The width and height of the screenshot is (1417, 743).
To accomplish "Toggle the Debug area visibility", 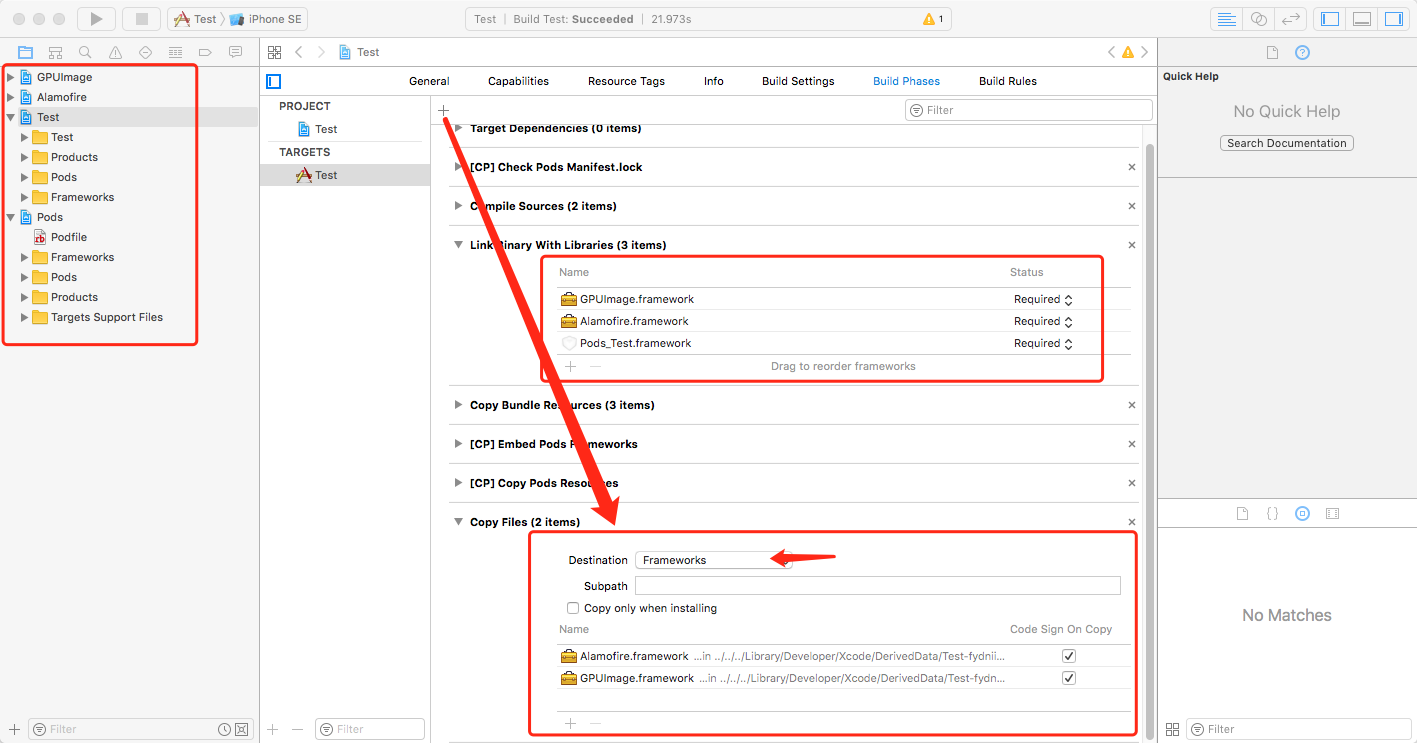I will tap(1362, 19).
